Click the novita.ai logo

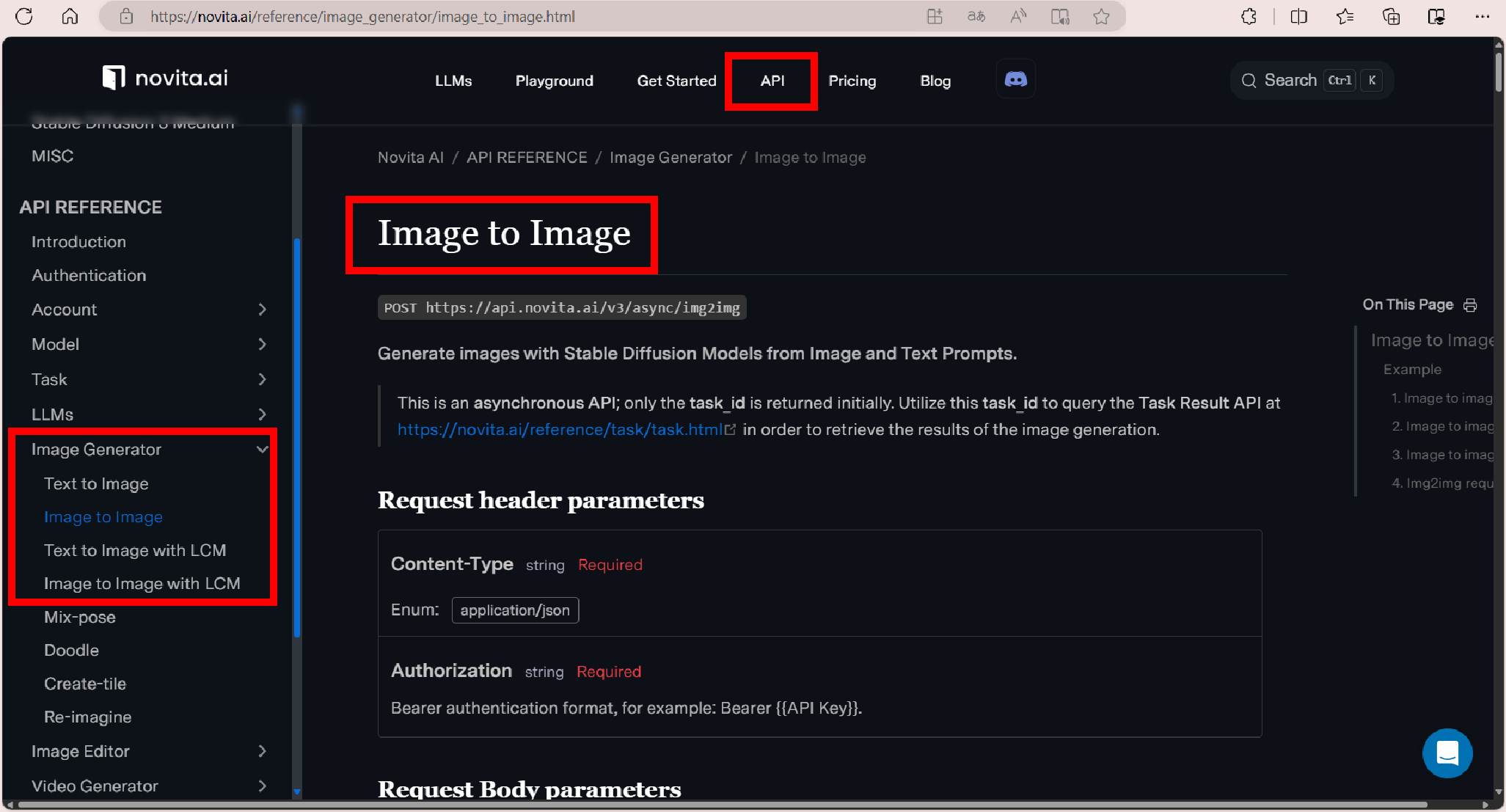click(166, 78)
